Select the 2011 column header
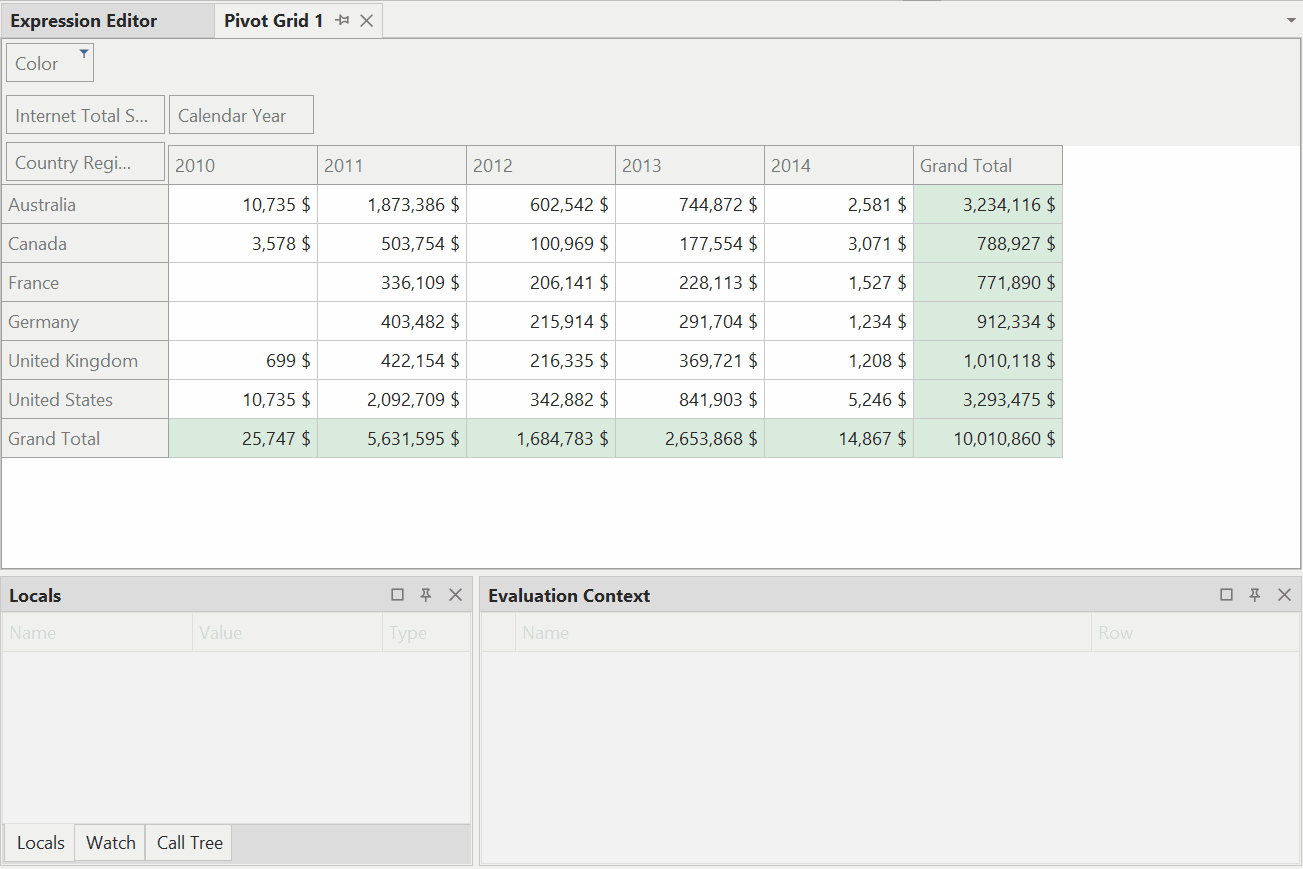This screenshot has width=1303, height=869. [x=391, y=166]
